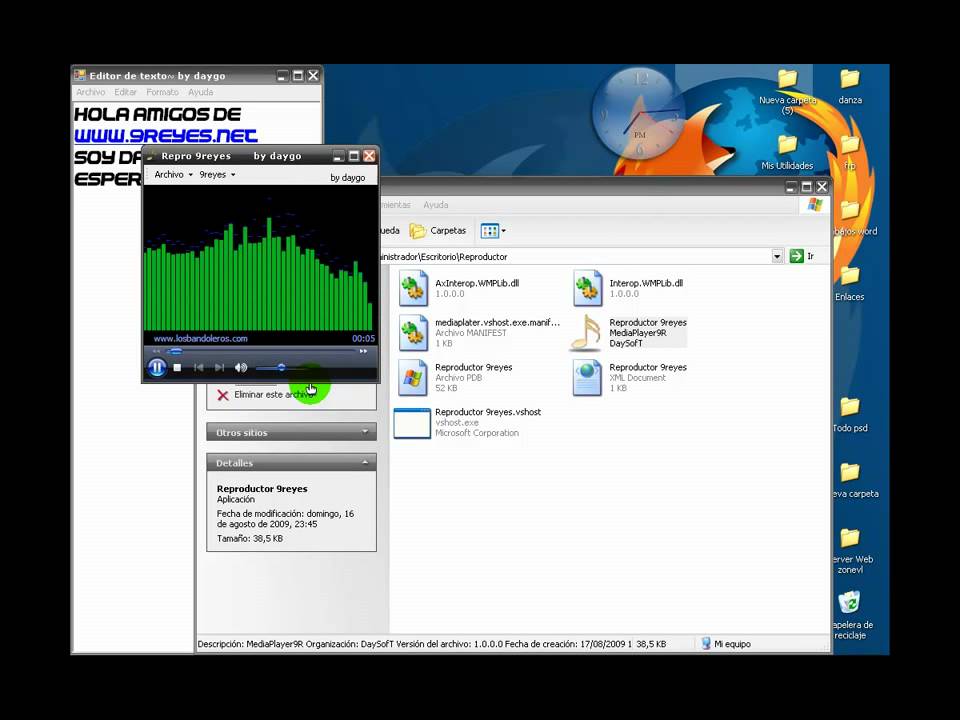Screen dimensions: 960x720
Task: Minimize the Editor de texto window
Action: 282,76
